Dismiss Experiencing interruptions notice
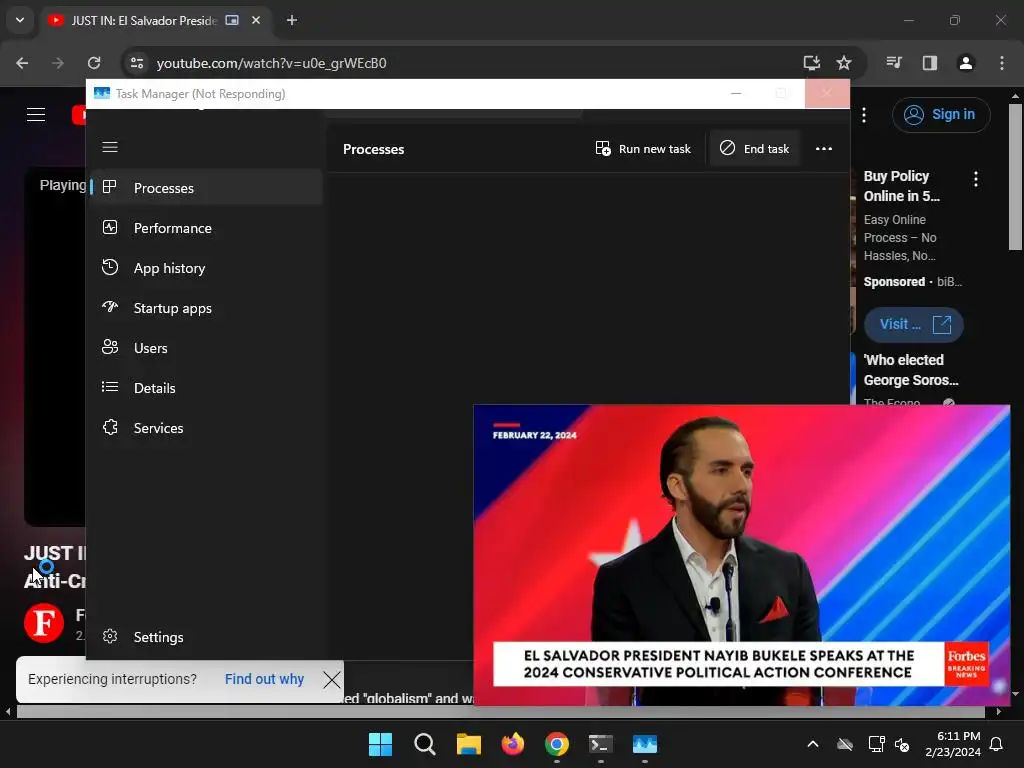 [x=332, y=679]
